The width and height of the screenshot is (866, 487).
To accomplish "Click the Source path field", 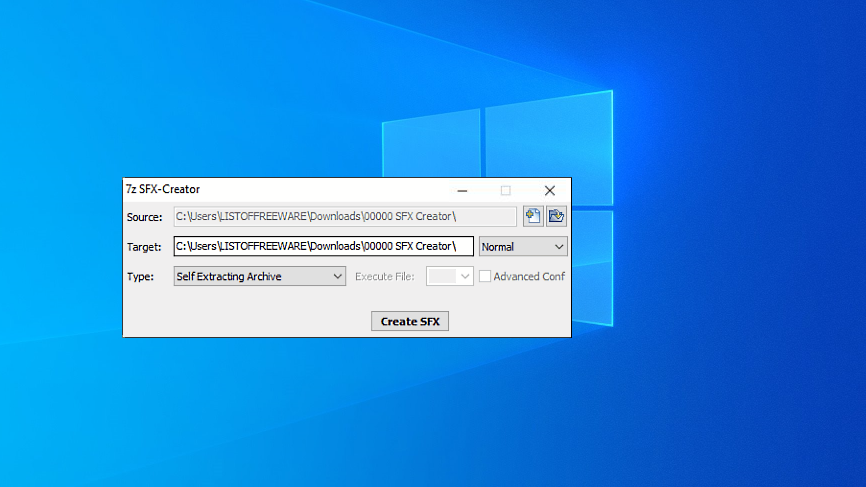I will click(345, 216).
